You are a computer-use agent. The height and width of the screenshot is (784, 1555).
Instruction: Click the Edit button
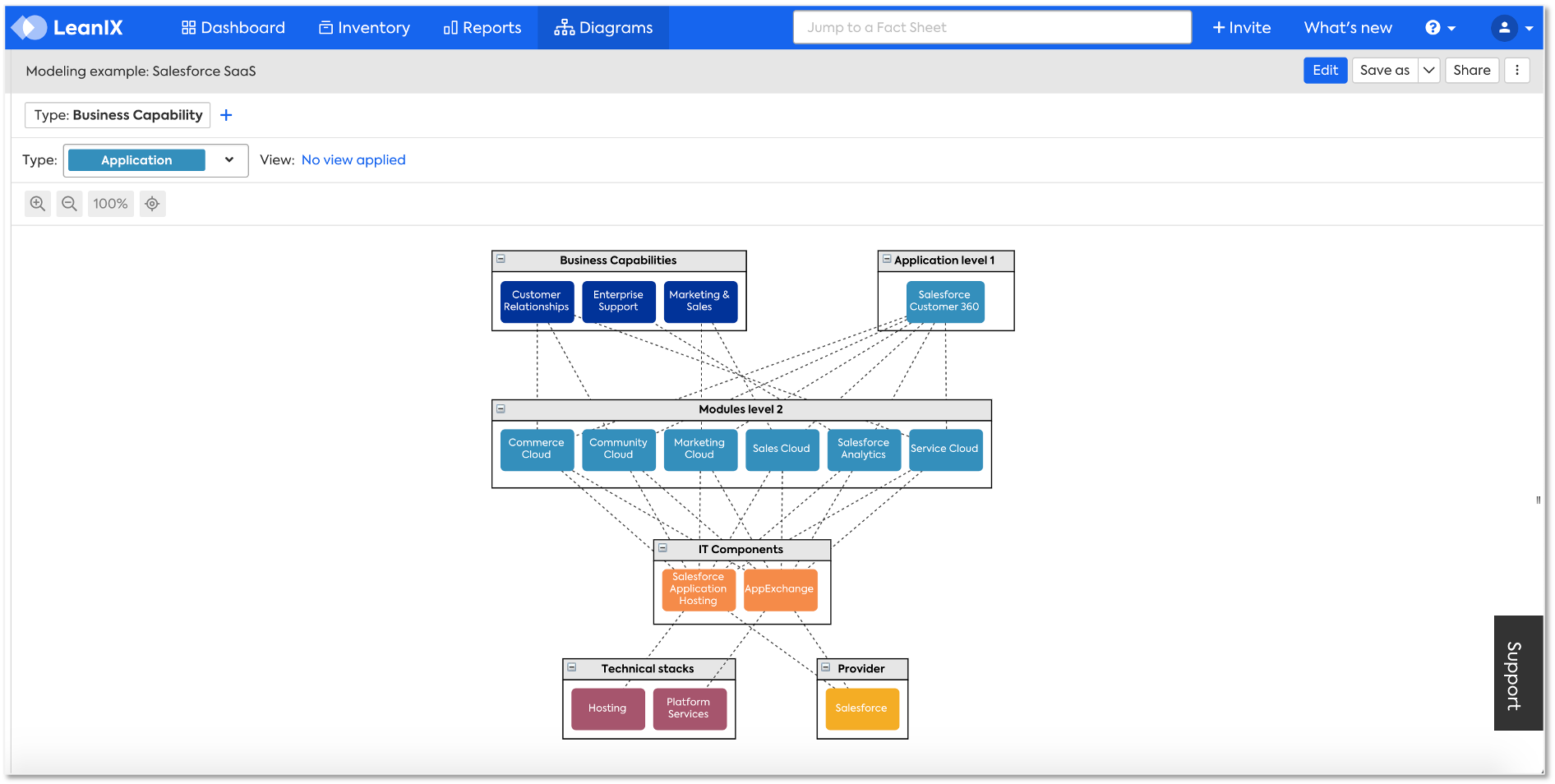(x=1325, y=71)
